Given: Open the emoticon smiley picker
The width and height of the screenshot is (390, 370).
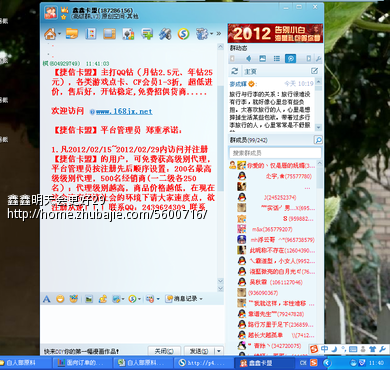Looking at the screenshot, I should [60, 299].
